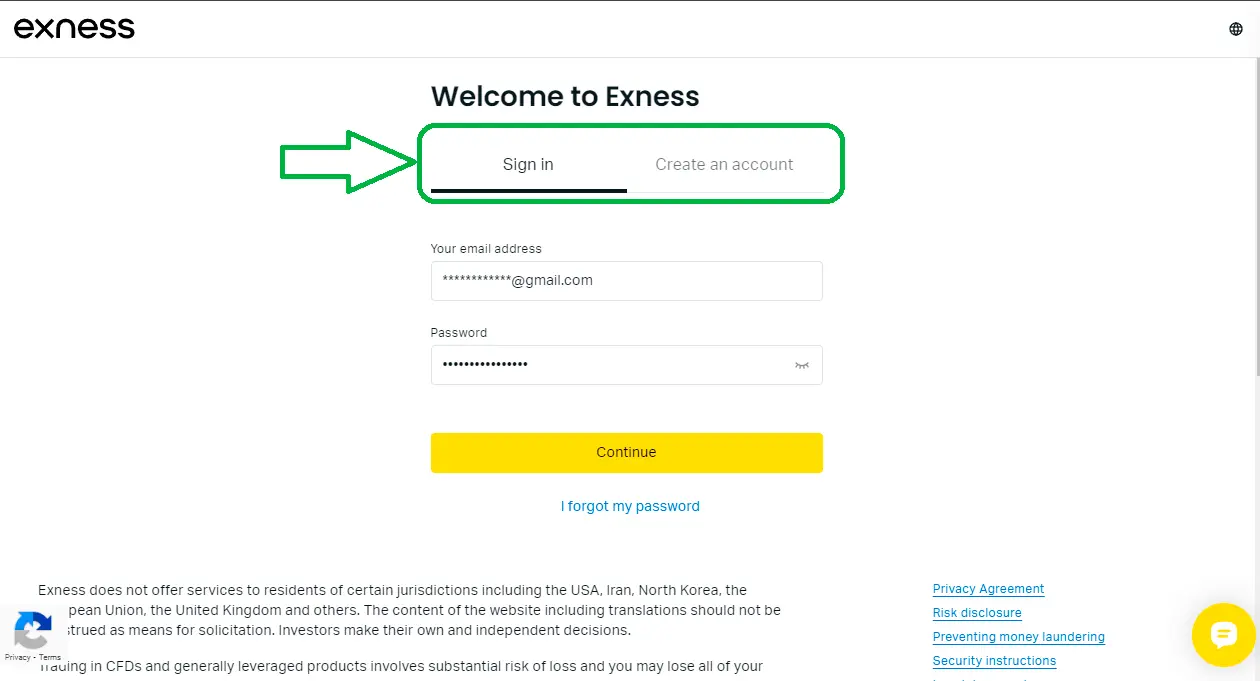Click the green arrow pointing at the tabs

coord(345,163)
